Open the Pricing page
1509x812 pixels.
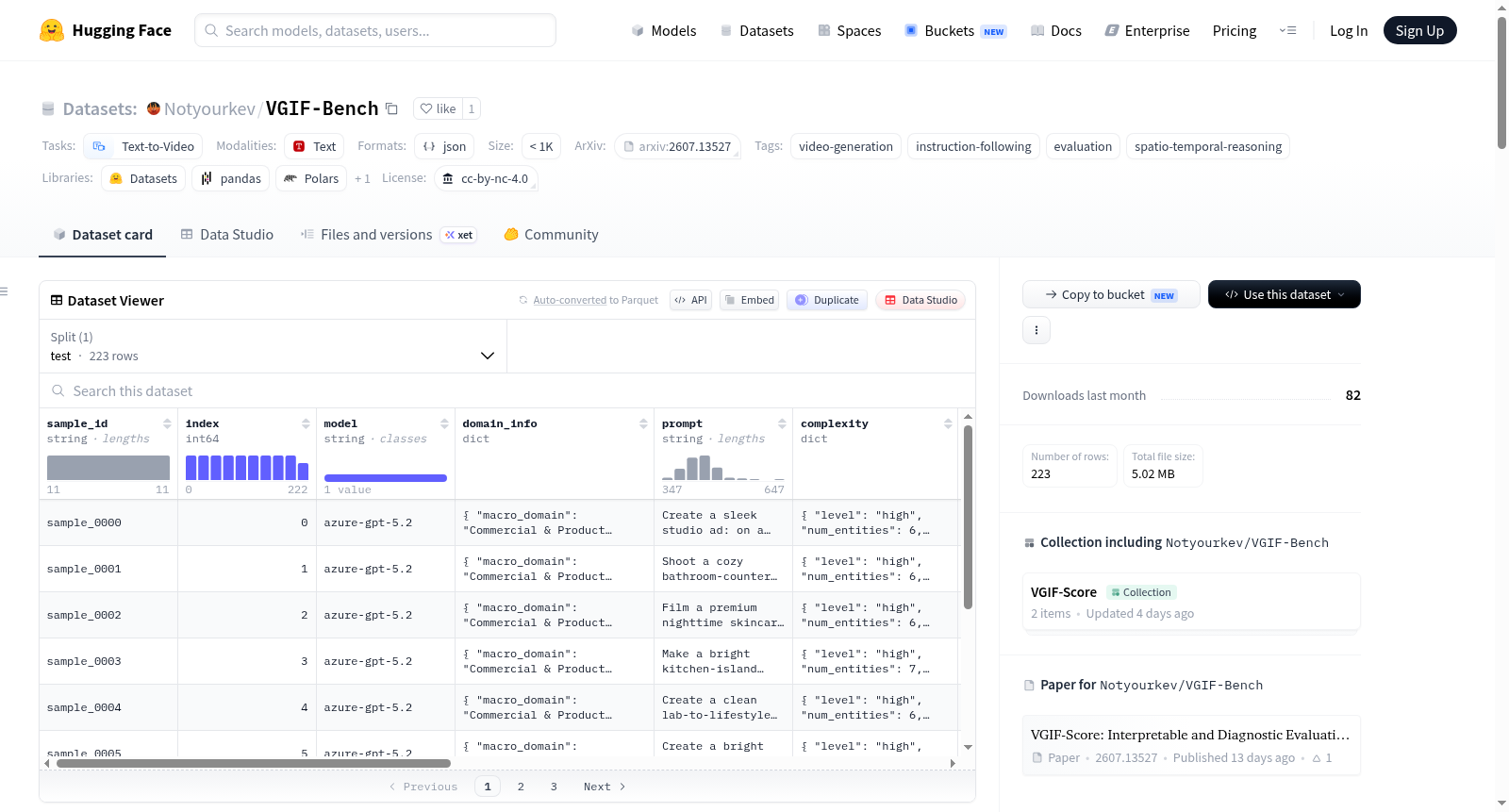[1235, 30]
